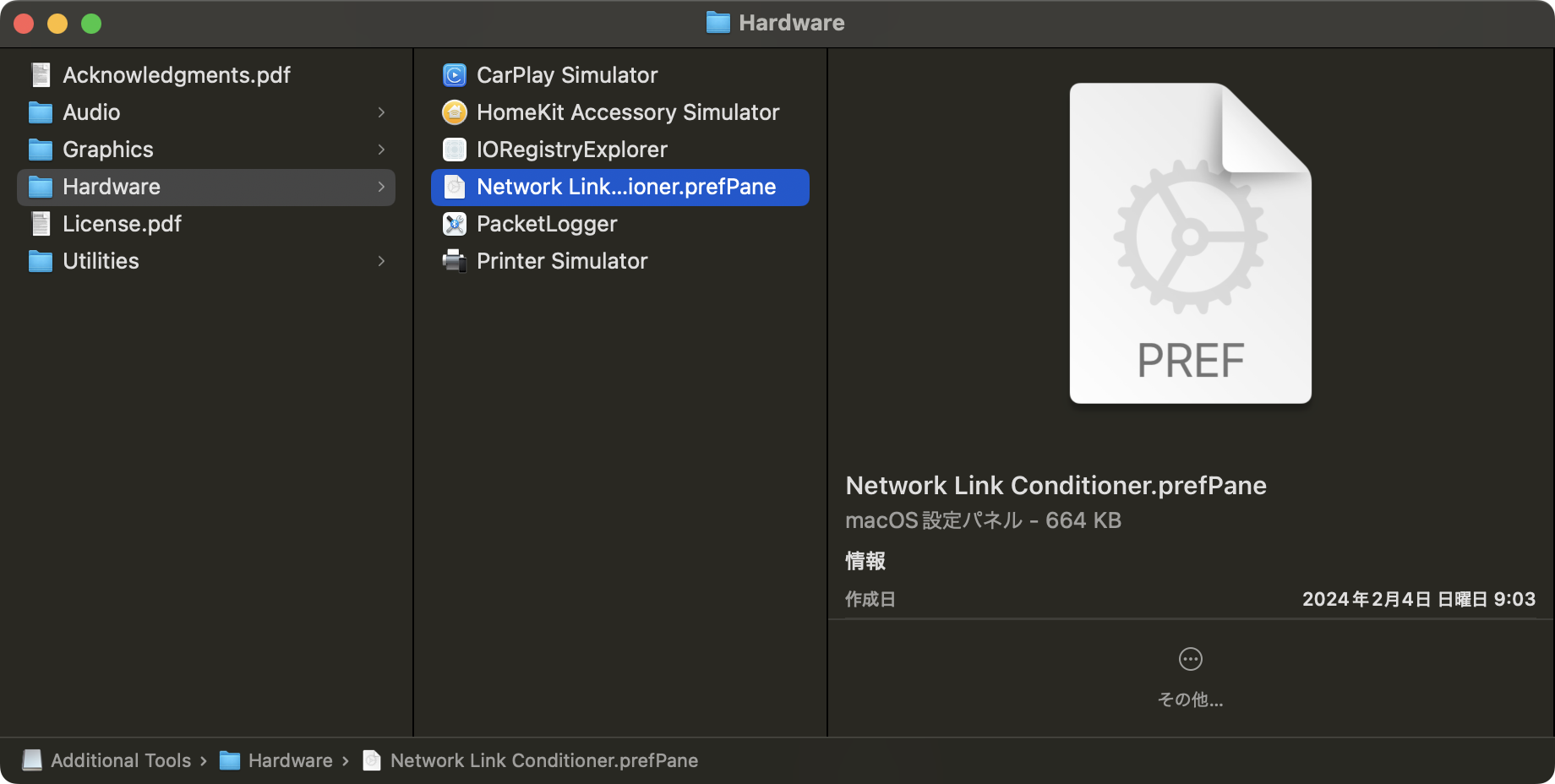Click the Hardware folder proxy icon in the title bar
This screenshot has height=784, width=1555.
click(x=718, y=23)
